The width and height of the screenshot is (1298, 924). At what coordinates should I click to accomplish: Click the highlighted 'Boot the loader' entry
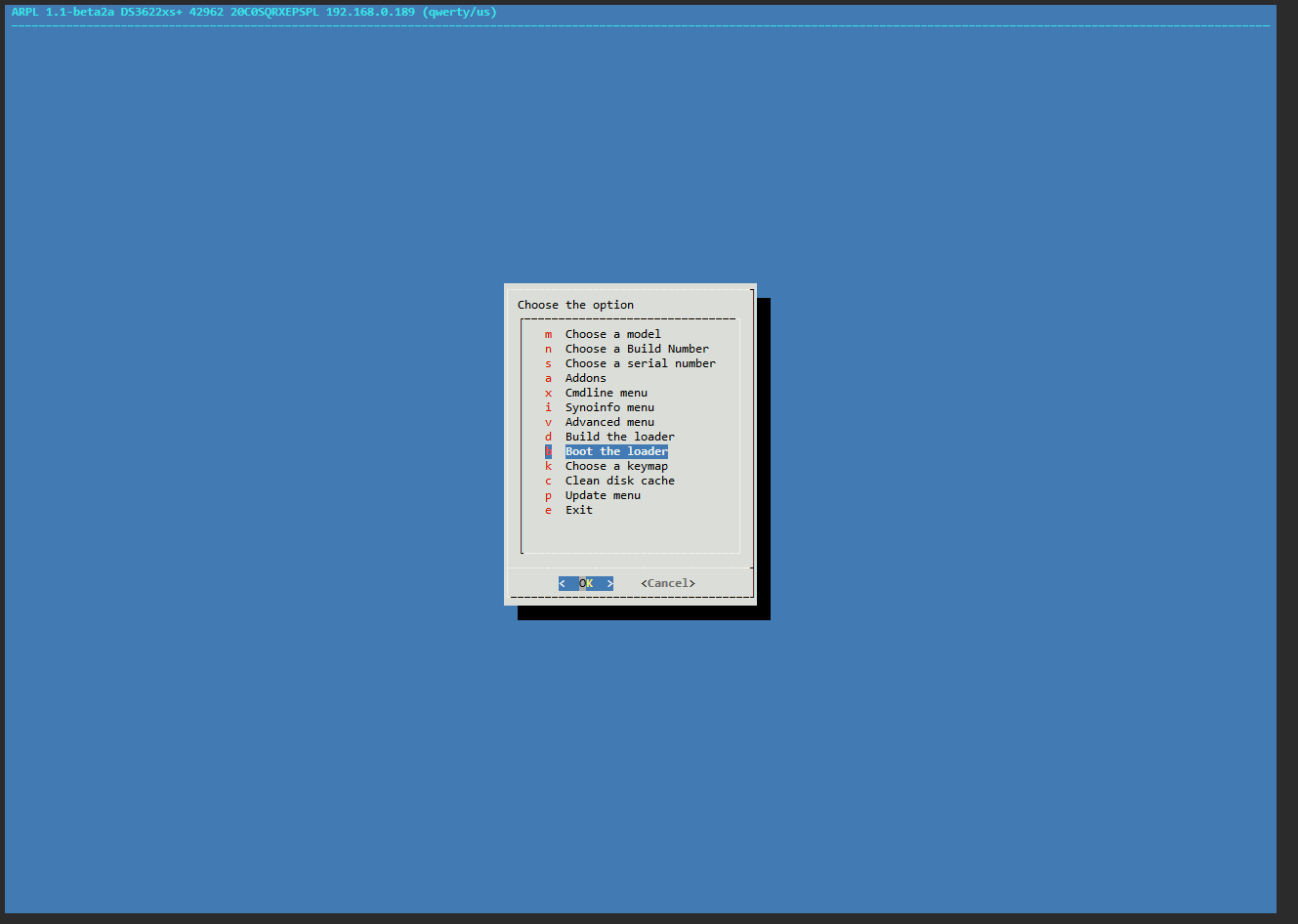tap(616, 451)
